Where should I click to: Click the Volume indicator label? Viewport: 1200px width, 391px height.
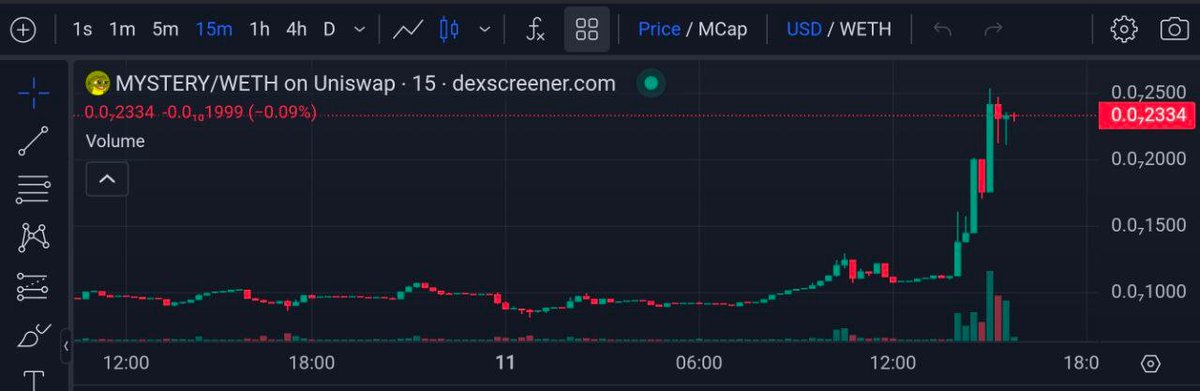(115, 141)
